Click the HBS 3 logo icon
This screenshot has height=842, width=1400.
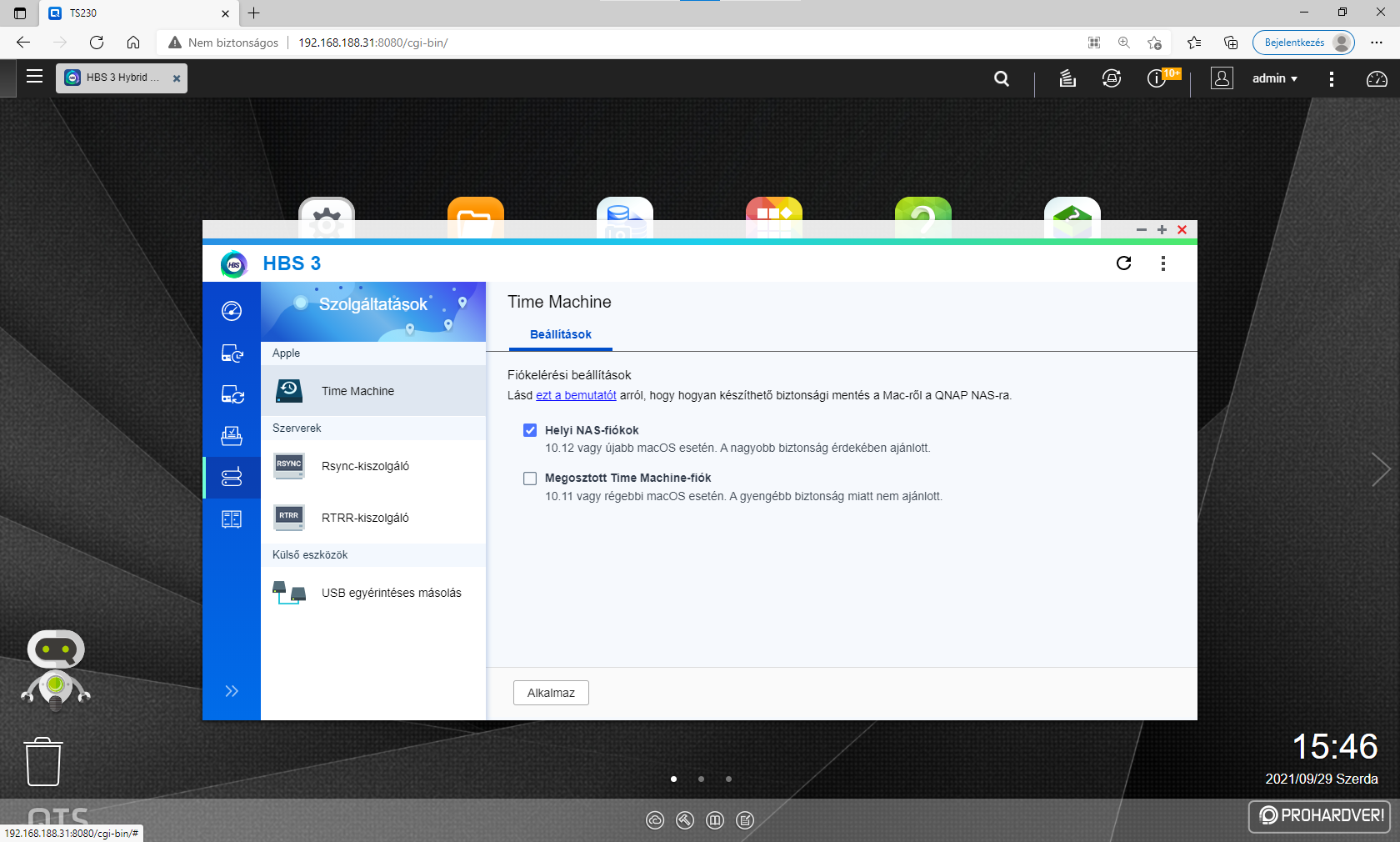pos(234,264)
